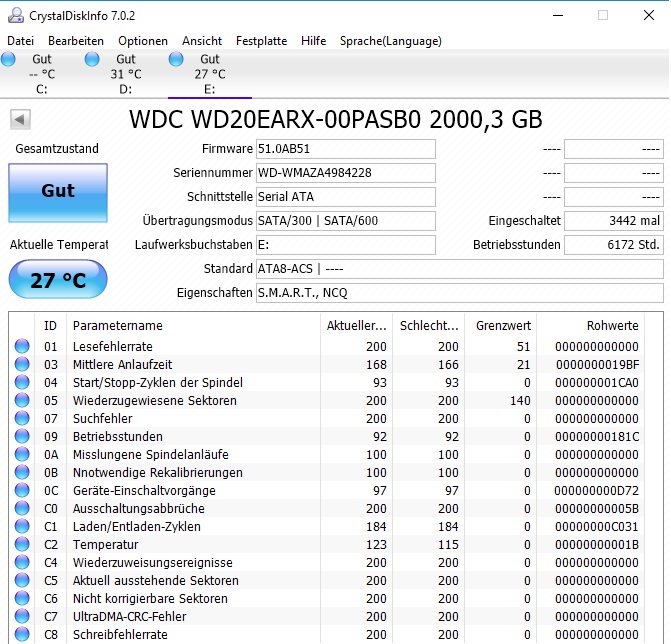Click status orb for Aktuell ausstehende Sektoren
671x644 pixels.
pos(22,579)
